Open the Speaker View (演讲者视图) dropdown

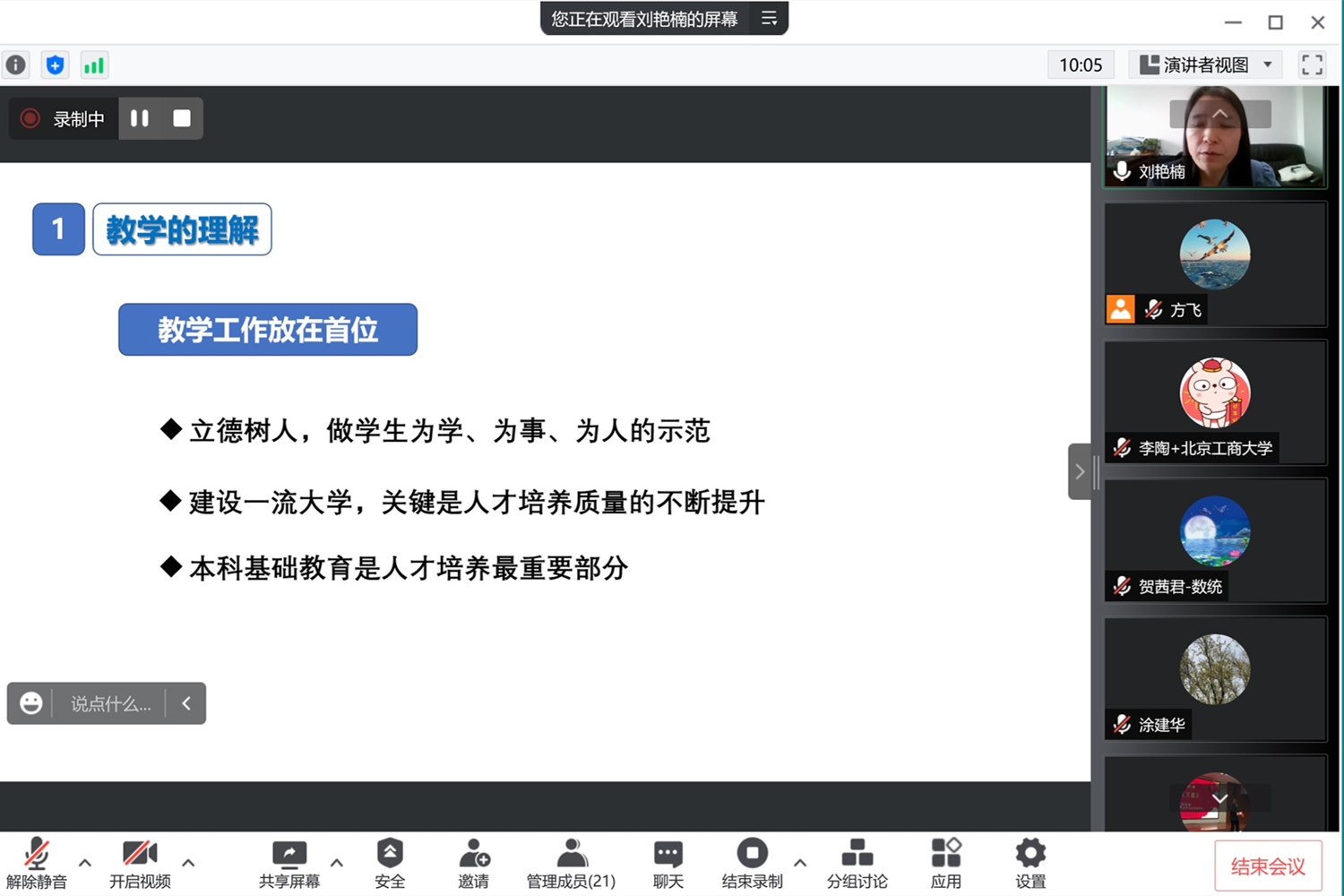(1206, 65)
